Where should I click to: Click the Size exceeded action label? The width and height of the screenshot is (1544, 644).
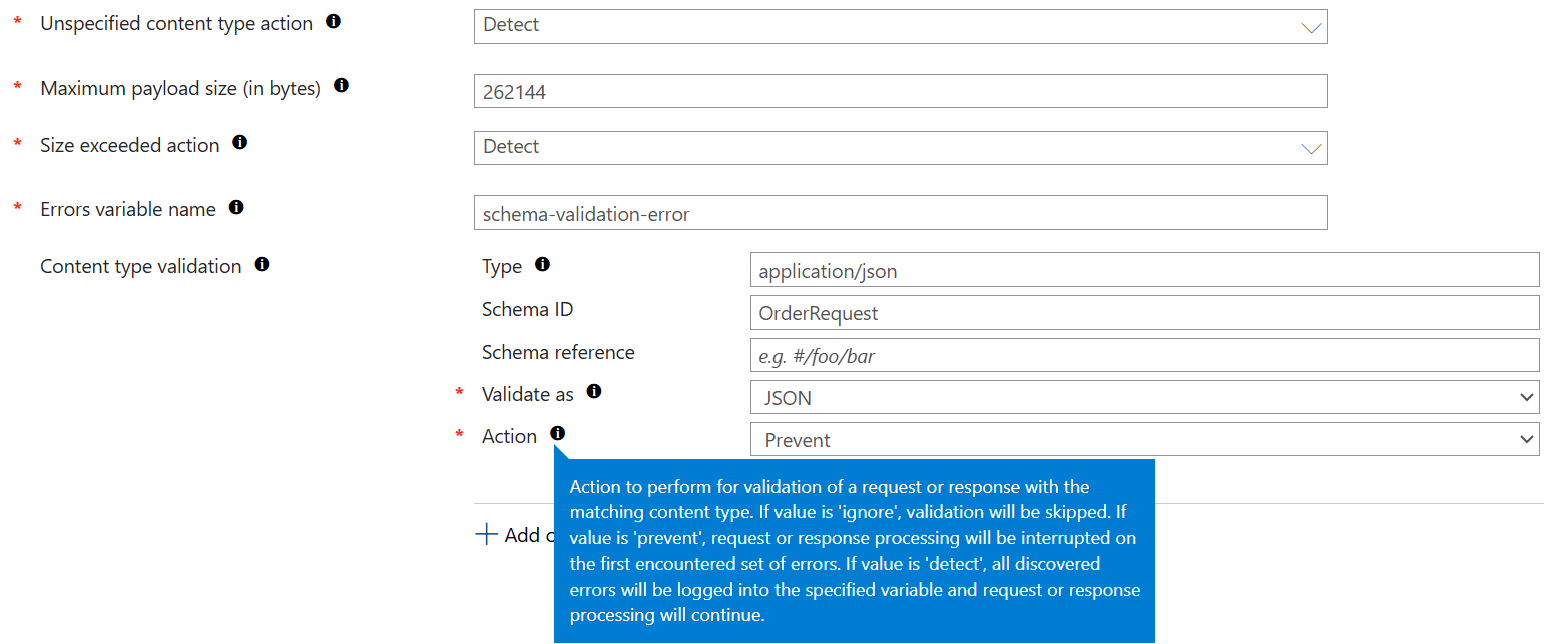point(129,145)
